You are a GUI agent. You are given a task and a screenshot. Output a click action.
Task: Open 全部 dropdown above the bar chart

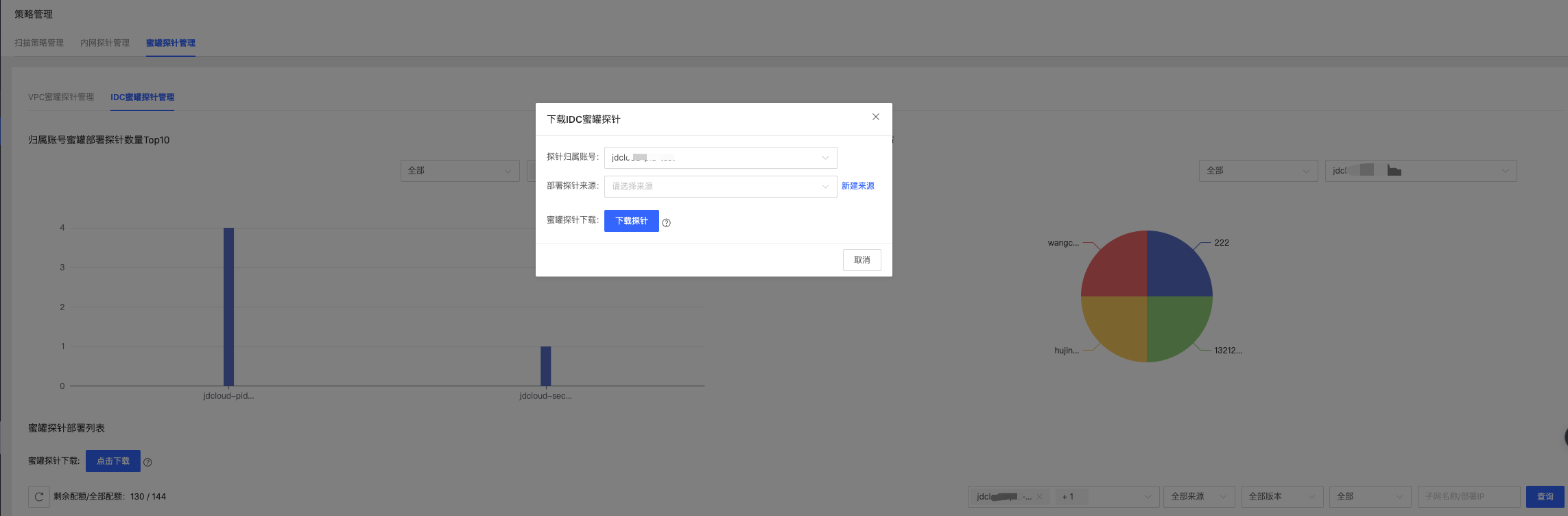(460, 171)
